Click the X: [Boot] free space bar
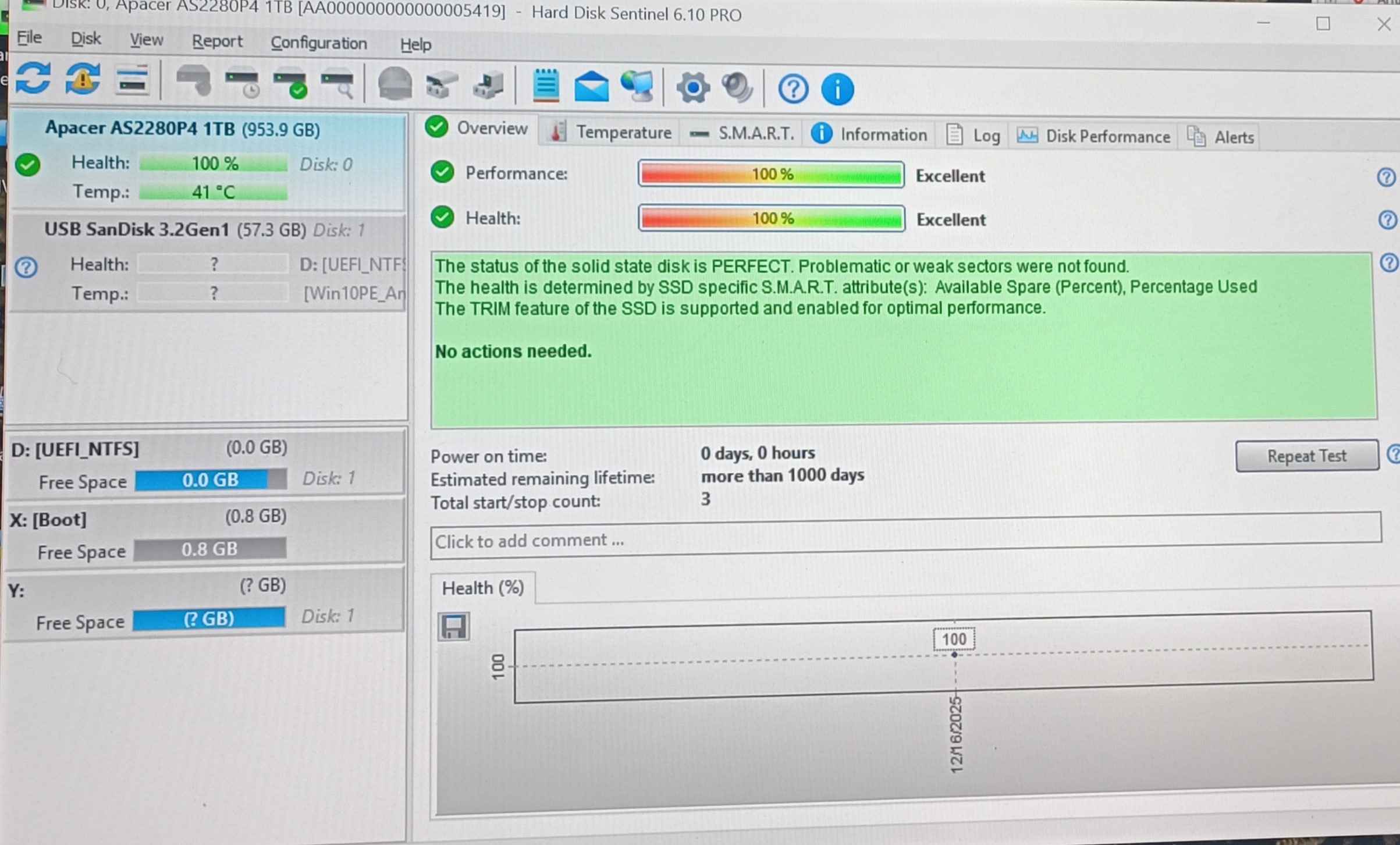Viewport: 1400px width, 845px height. click(209, 549)
